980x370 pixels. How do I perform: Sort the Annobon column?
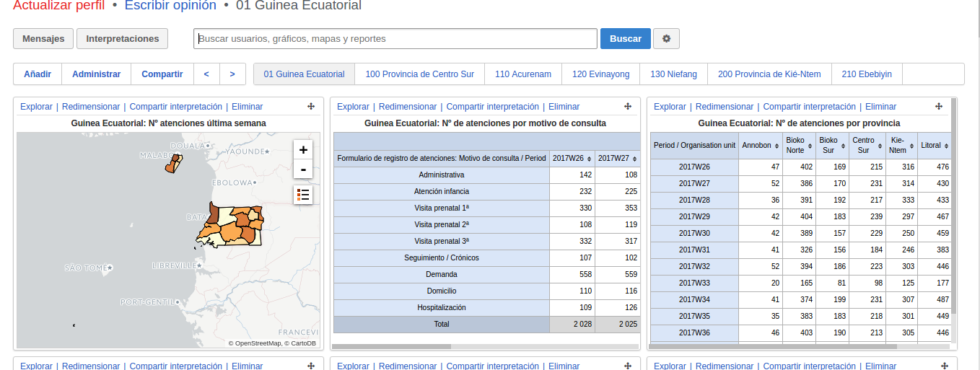point(777,146)
